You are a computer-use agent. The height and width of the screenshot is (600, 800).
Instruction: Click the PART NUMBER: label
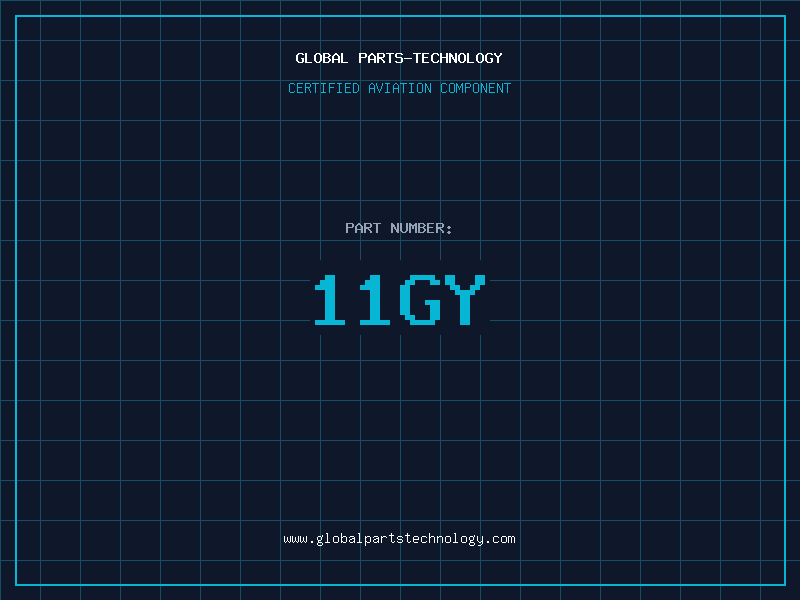(399, 228)
